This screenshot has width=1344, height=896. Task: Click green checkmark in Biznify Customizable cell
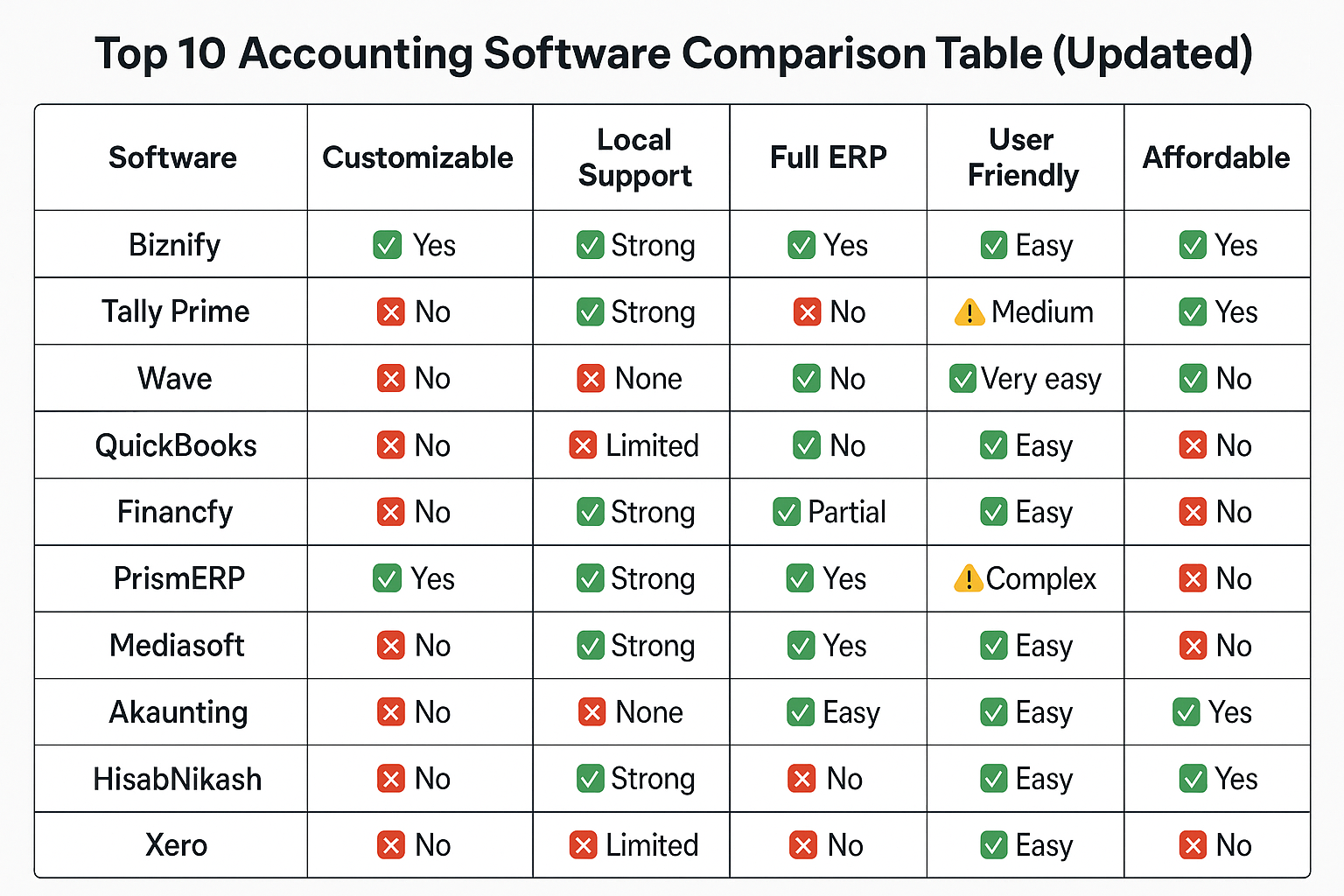point(388,245)
